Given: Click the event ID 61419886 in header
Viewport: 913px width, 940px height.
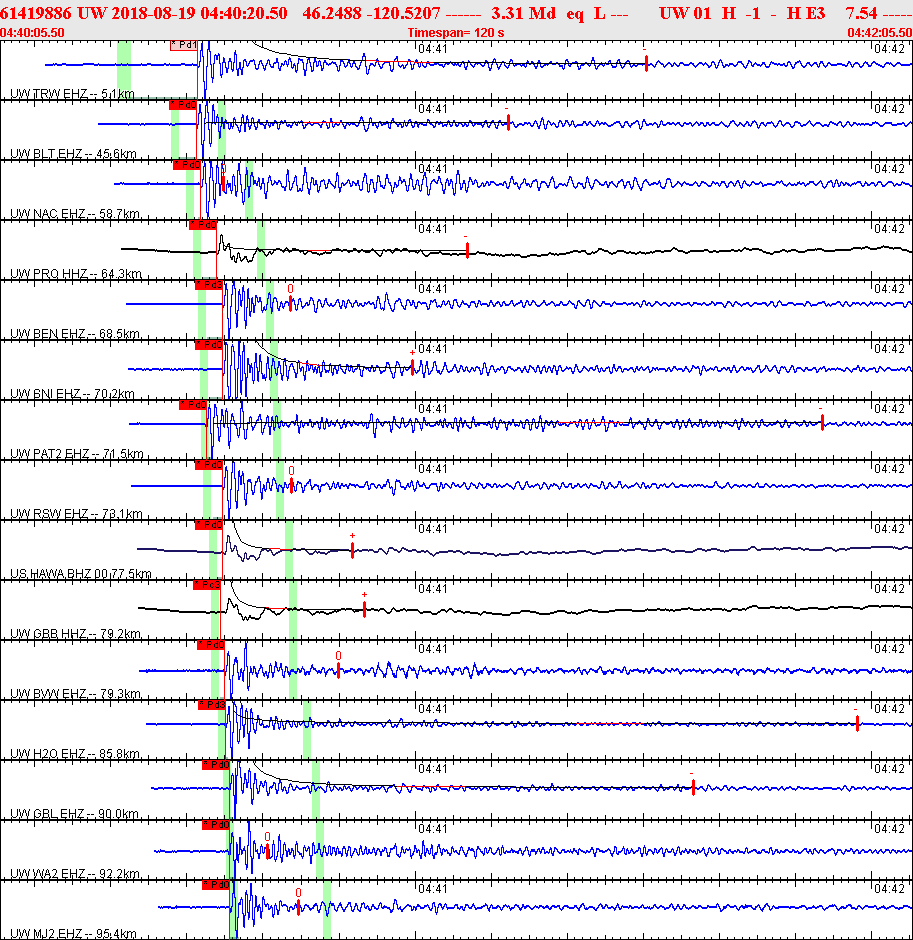Looking at the screenshot, I should coord(36,13).
